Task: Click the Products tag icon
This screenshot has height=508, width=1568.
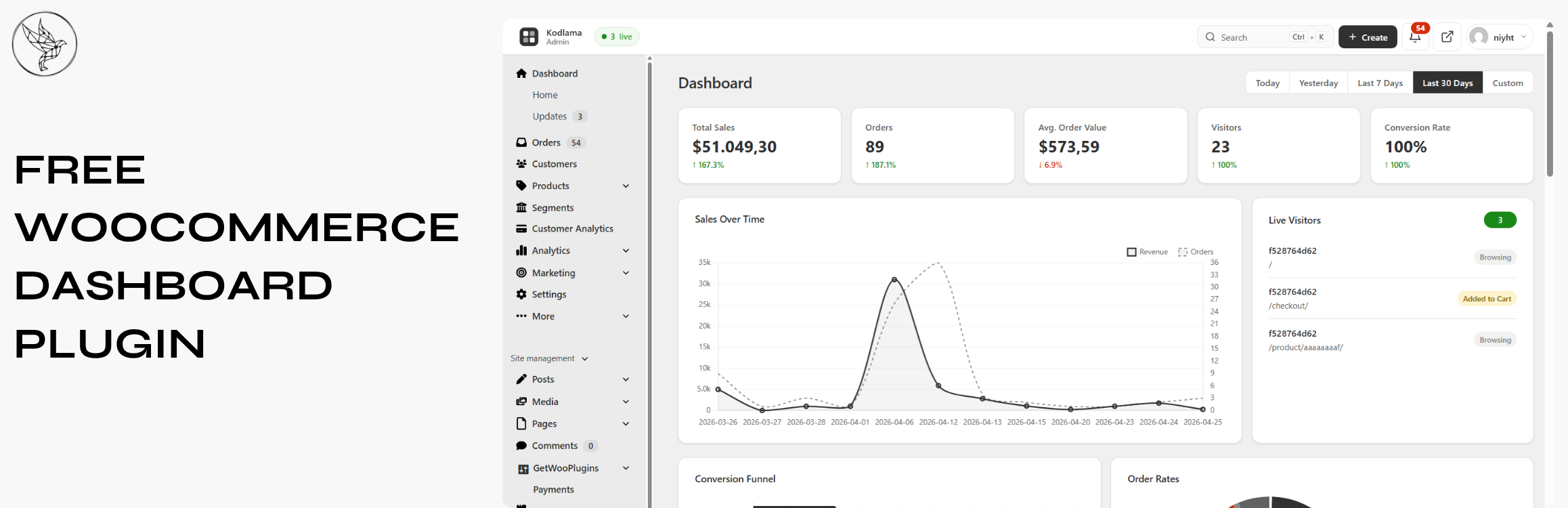Action: click(521, 186)
